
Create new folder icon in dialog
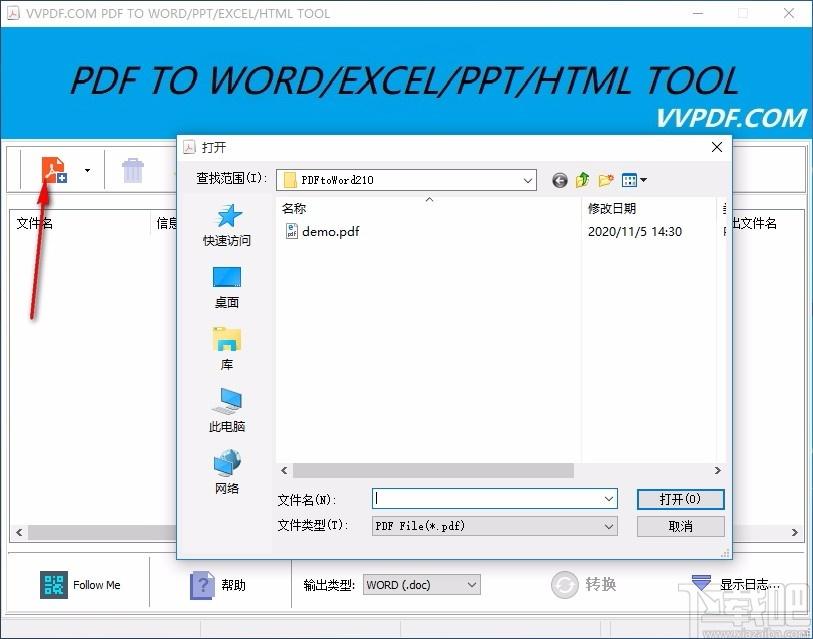tap(606, 180)
